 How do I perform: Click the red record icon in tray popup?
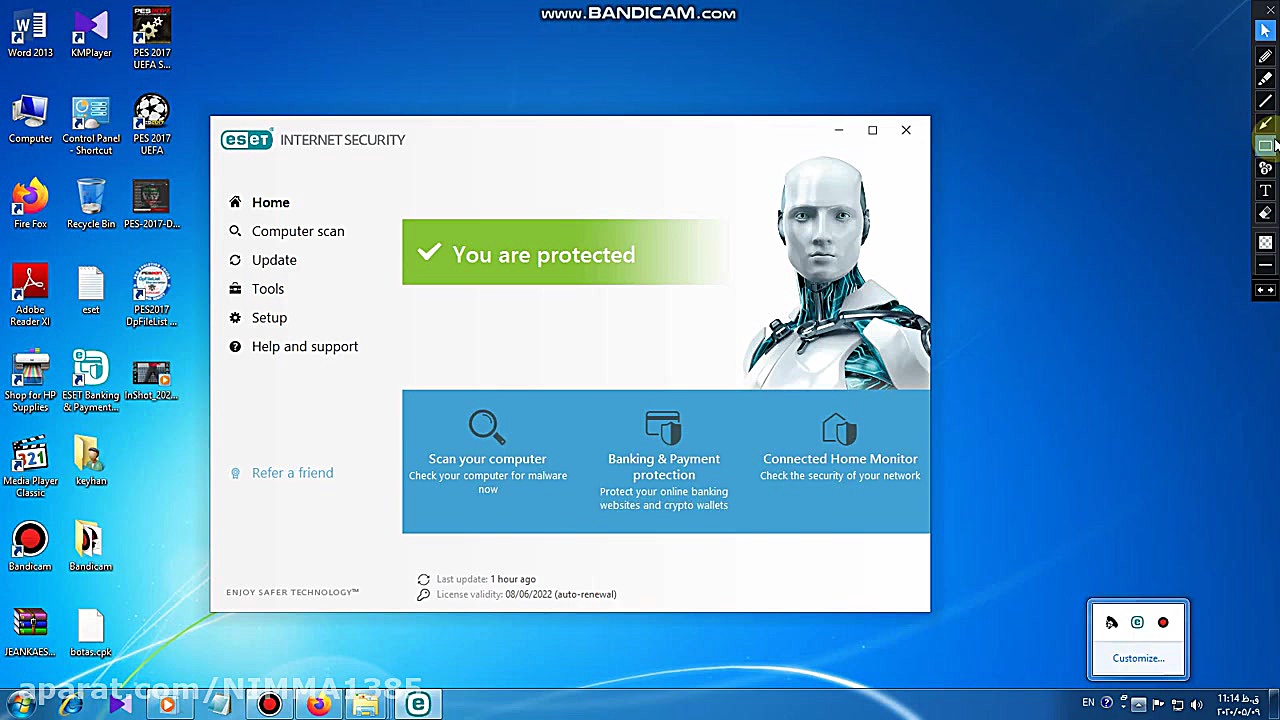(x=1163, y=623)
